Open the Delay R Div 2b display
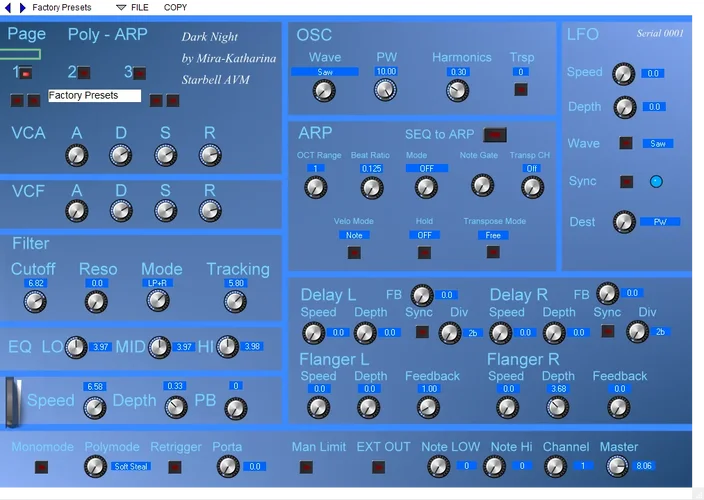The width and height of the screenshot is (704, 500). 660,332
